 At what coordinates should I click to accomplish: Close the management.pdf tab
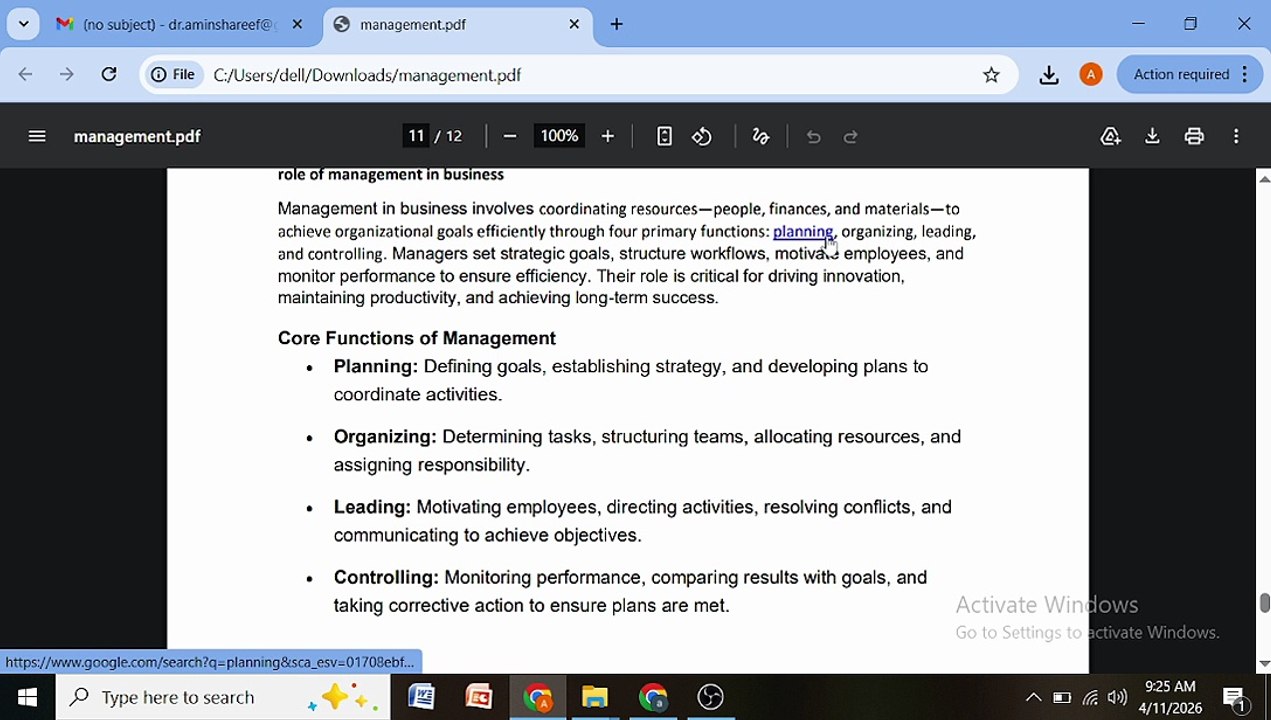pos(574,24)
